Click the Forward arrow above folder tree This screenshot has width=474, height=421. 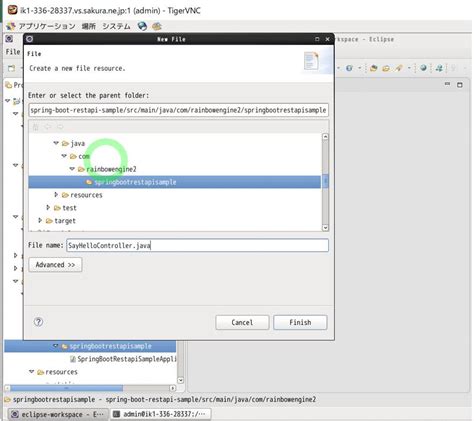60,127
